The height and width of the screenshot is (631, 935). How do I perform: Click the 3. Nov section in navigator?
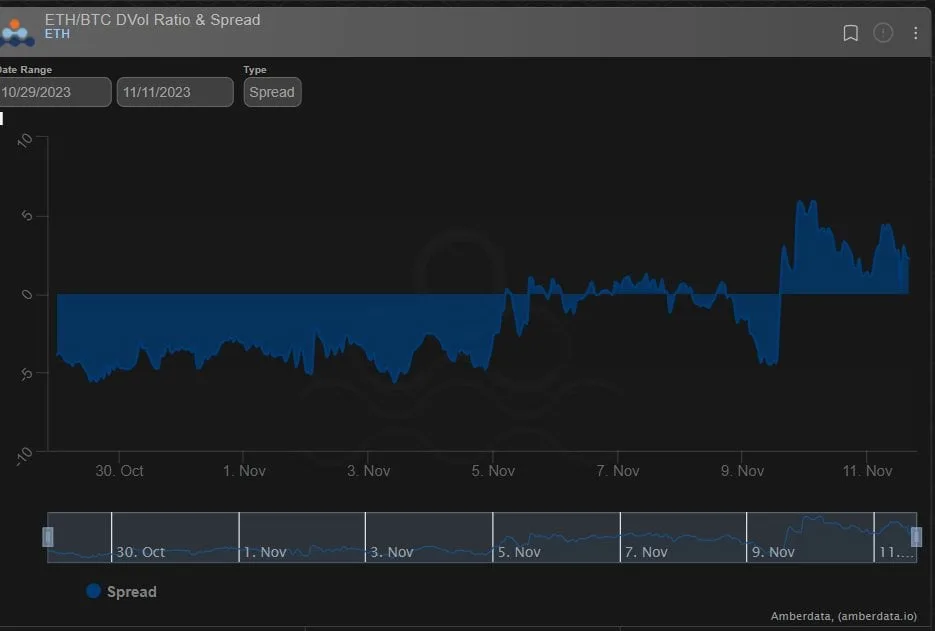[429, 537]
